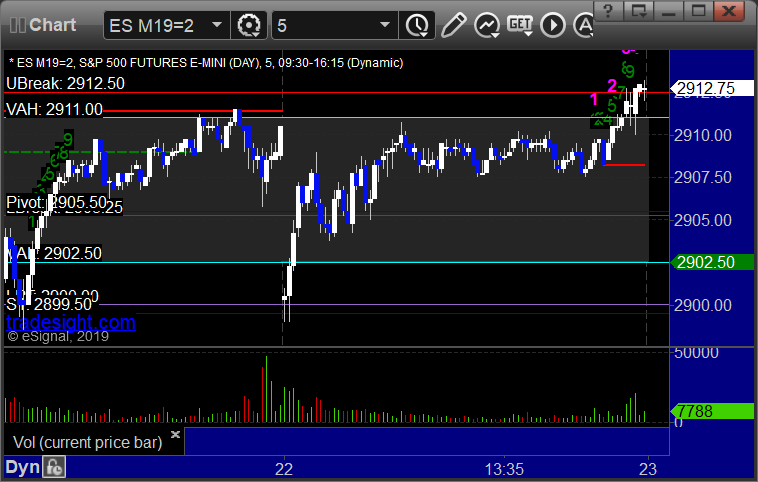Click the GET Advanced studies icon

pyautogui.click(x=520, y=25)
